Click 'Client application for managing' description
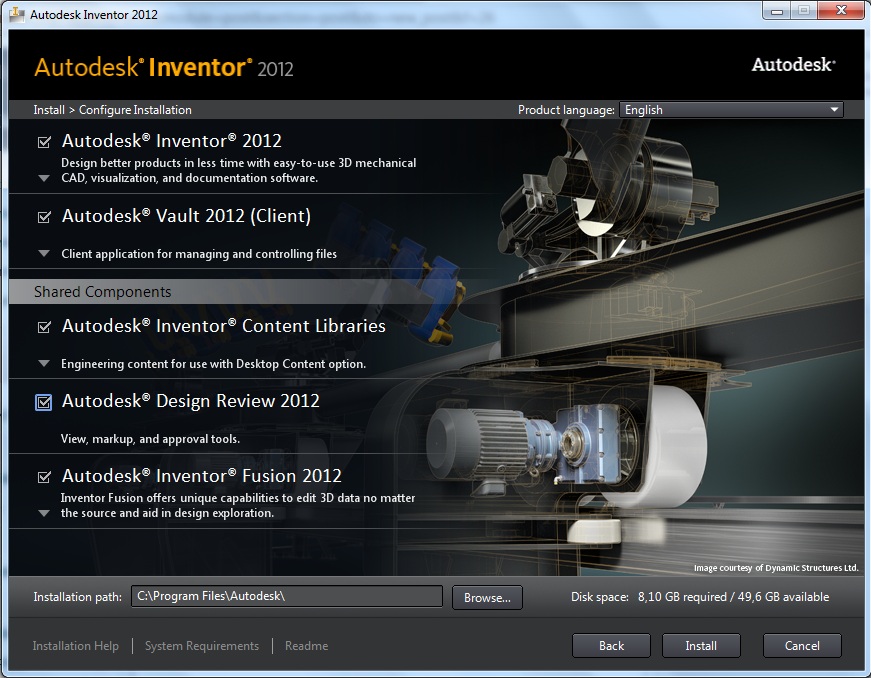871x678 pixels. coord(199,254)
